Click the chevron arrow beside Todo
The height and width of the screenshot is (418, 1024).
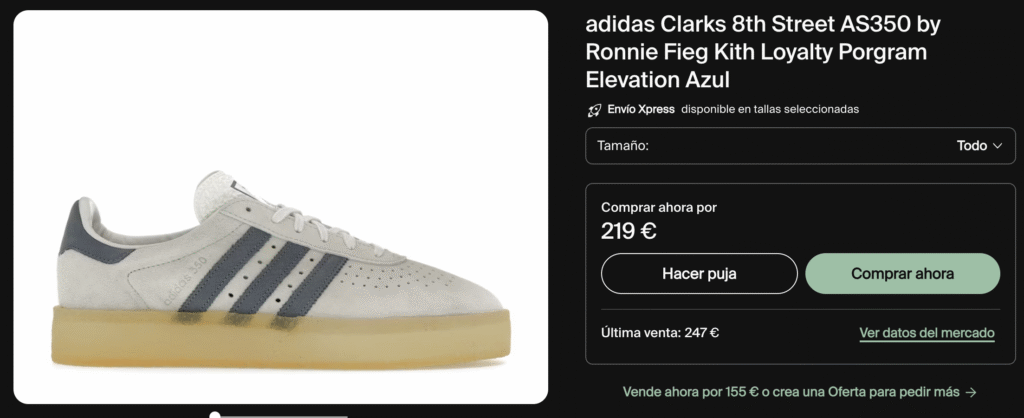click(x=997, y=146)
